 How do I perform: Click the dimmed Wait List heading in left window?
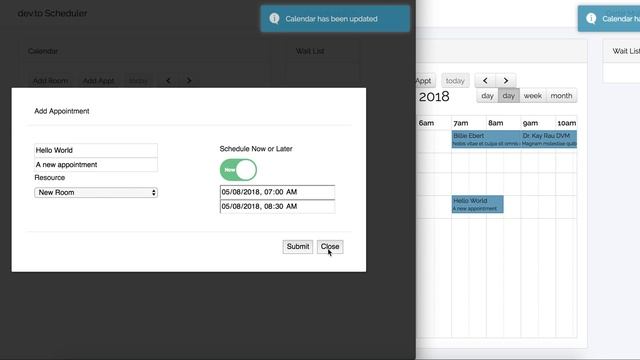coord(310,51)
